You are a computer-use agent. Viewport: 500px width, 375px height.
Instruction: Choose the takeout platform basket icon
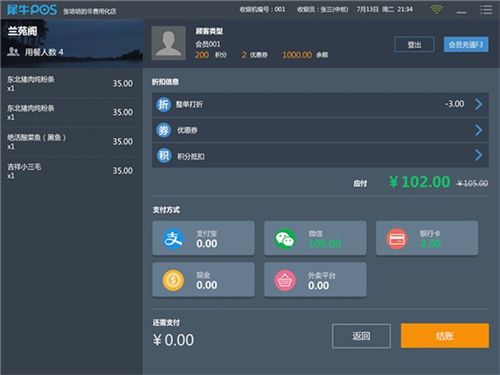pos(285,280)
